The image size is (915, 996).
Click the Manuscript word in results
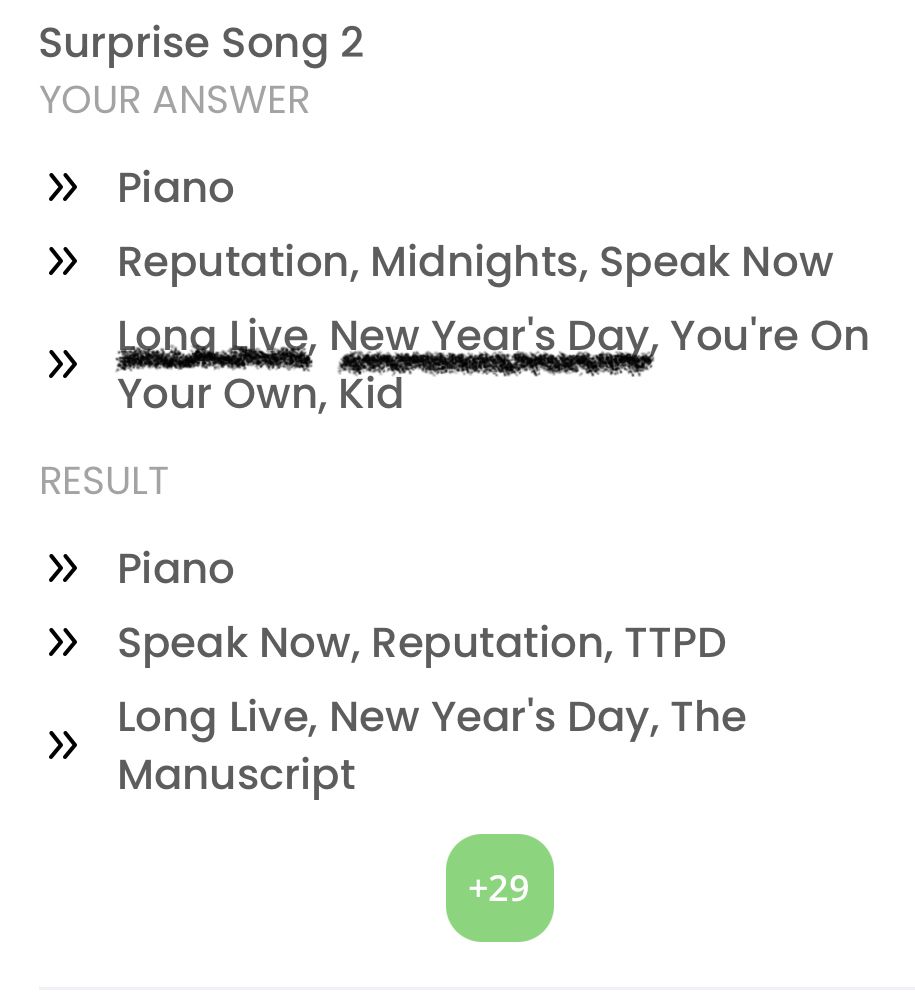pos(236,776)
